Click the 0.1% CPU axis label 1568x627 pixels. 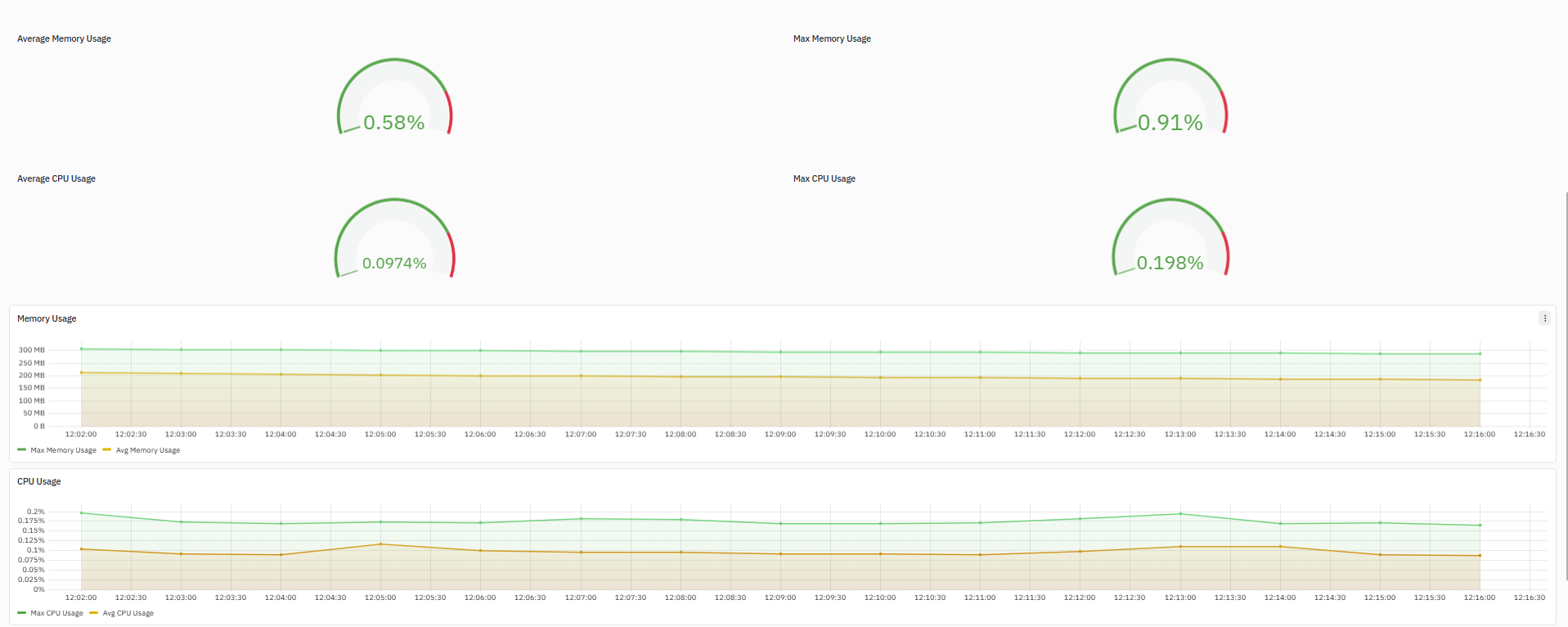[36, 550]
